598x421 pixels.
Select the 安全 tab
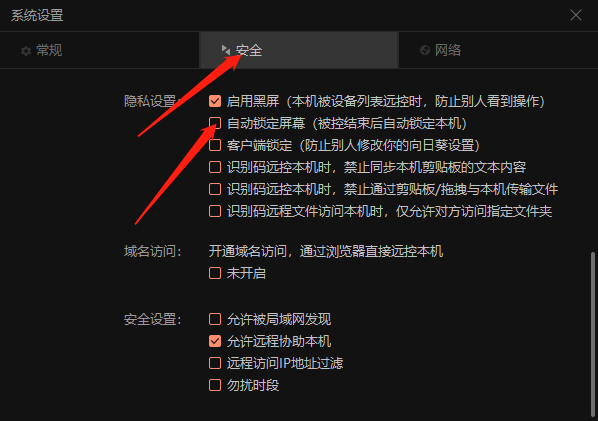coord(299,50)
